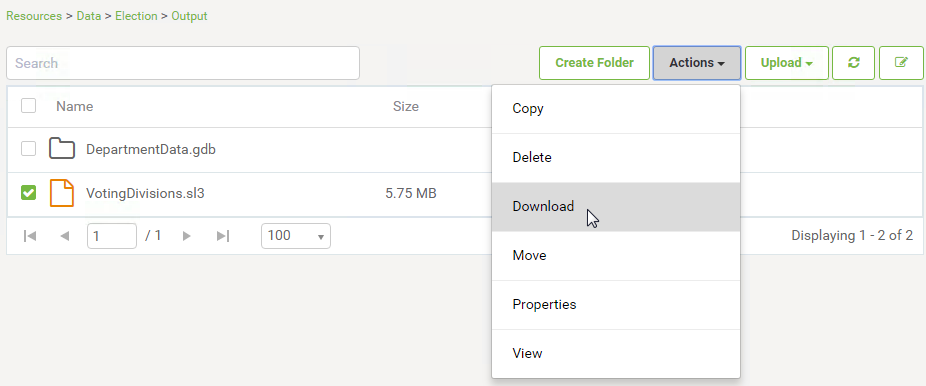Choose Download from Actions menu
Screen dimensions: 926x386
point(615,207)
